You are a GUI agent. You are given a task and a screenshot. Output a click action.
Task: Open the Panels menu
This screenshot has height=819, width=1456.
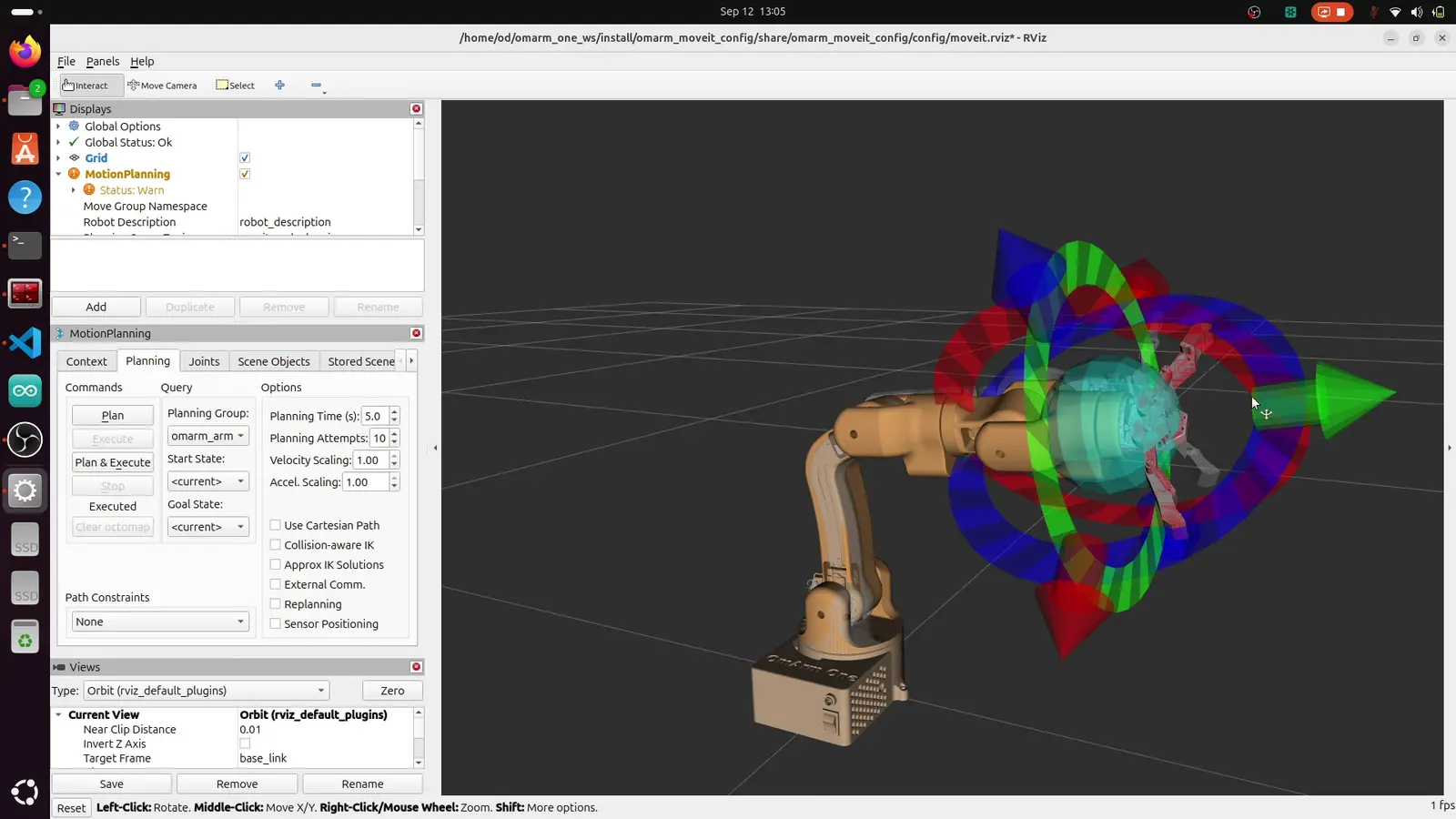point(103,62)
